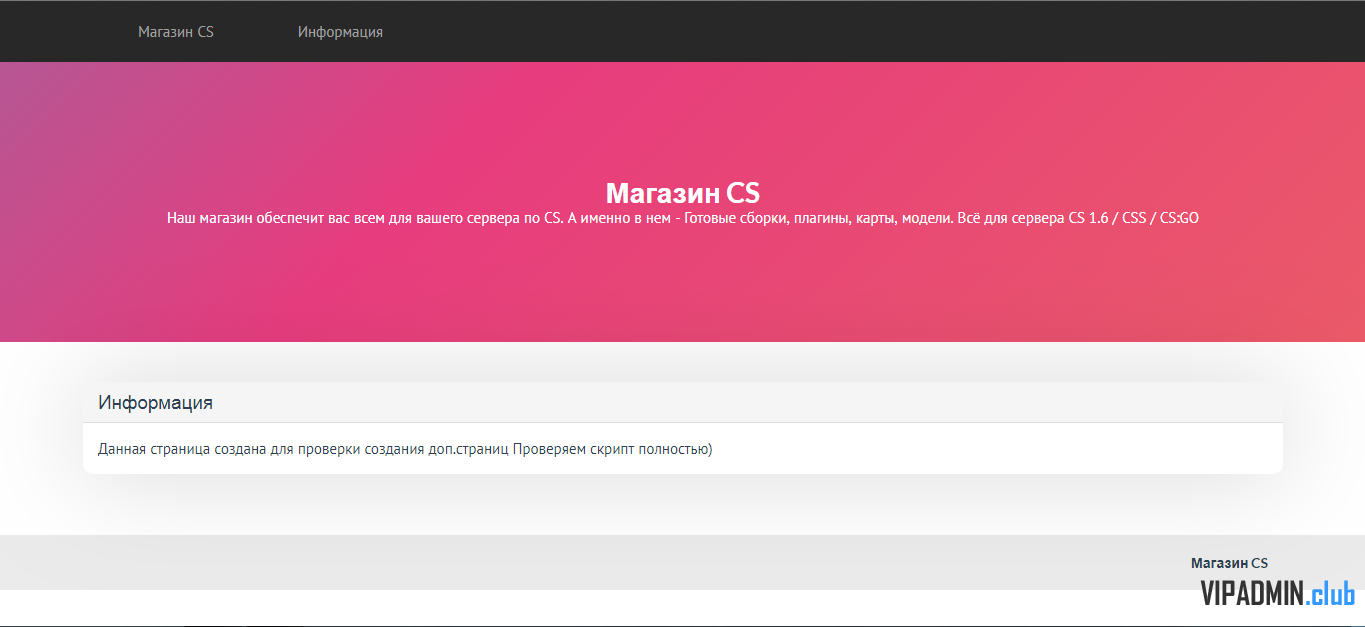The height and width of the screenshot is (627, 1365).
Task: Follow the Магазин CS footer link
Action: (1229, 563)
